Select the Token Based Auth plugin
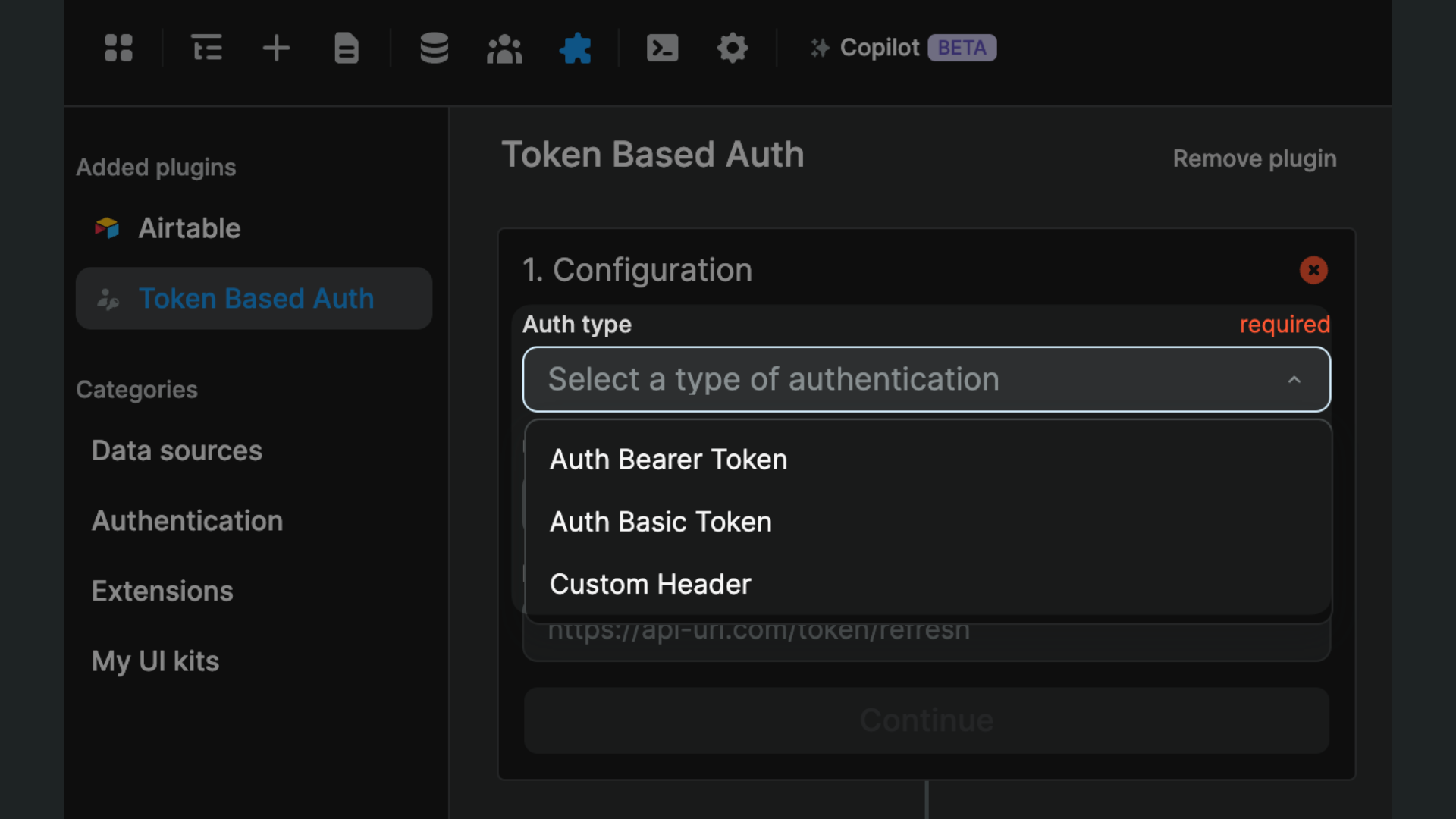The width and height of the screenshot is (1456, 819). 256,299
